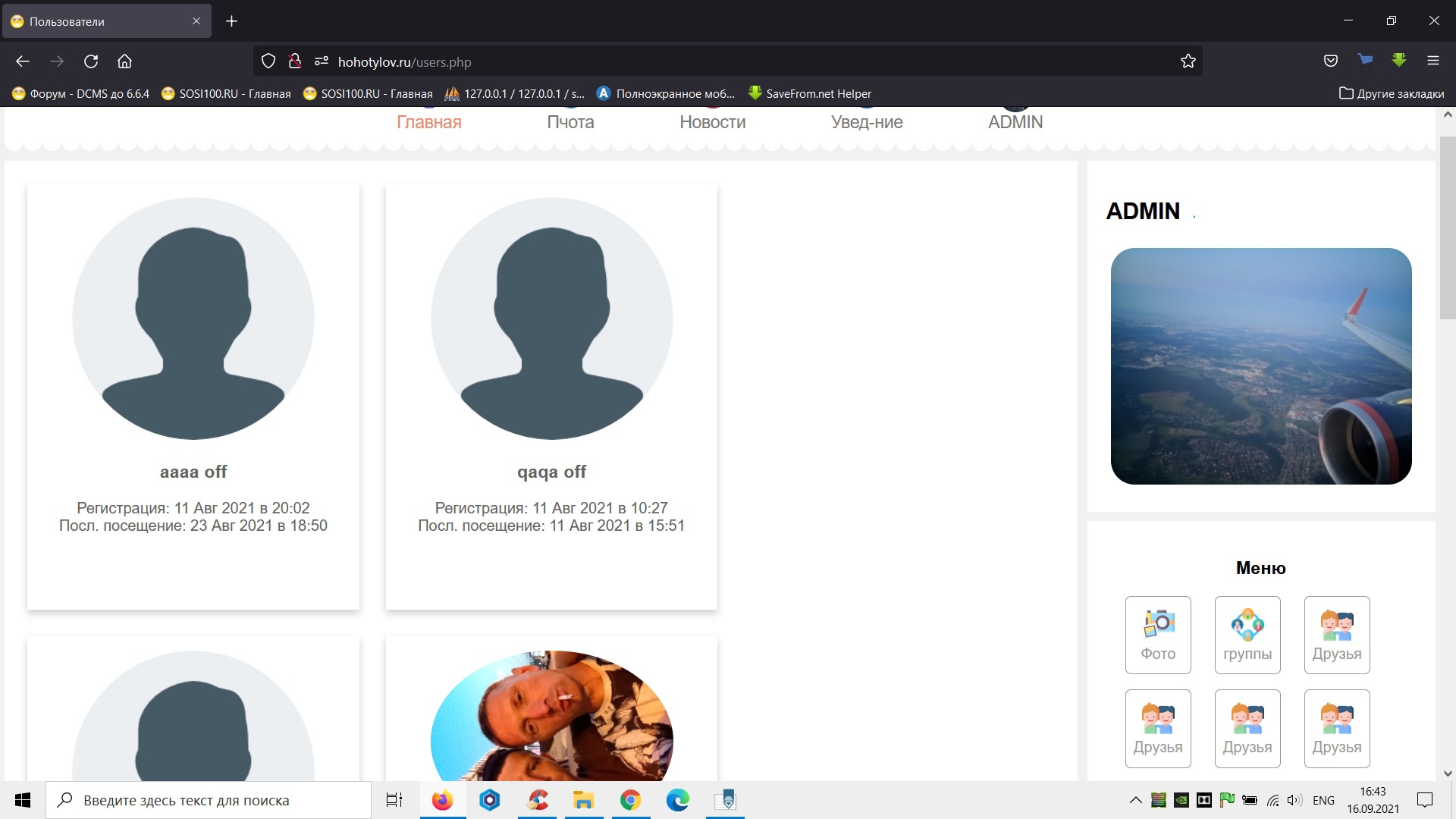Click the bookmark star in address bar
Screen dimensions: 1456x819
pos(1188,61)
